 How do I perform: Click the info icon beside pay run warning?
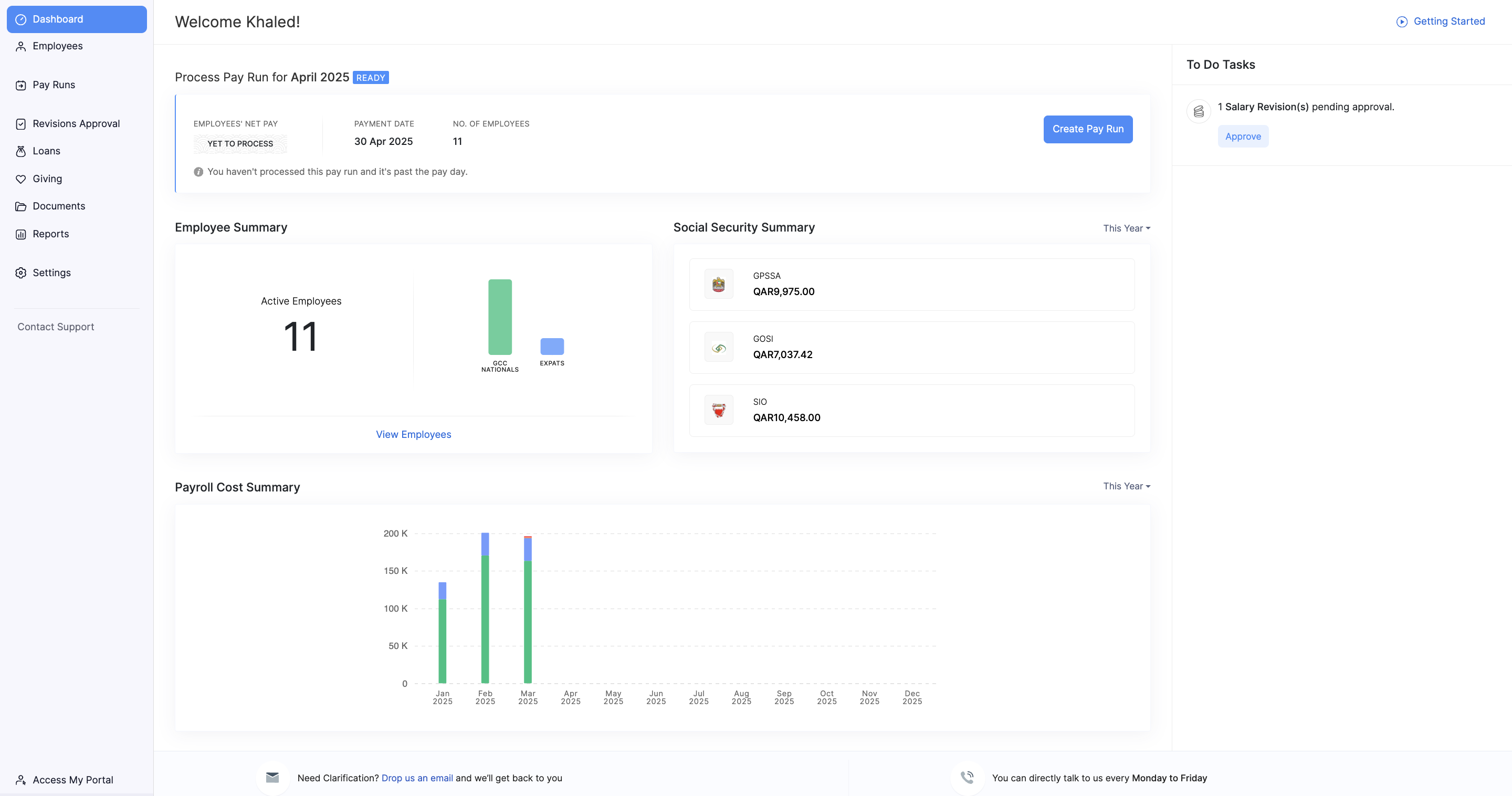click(x=198, y=172)
